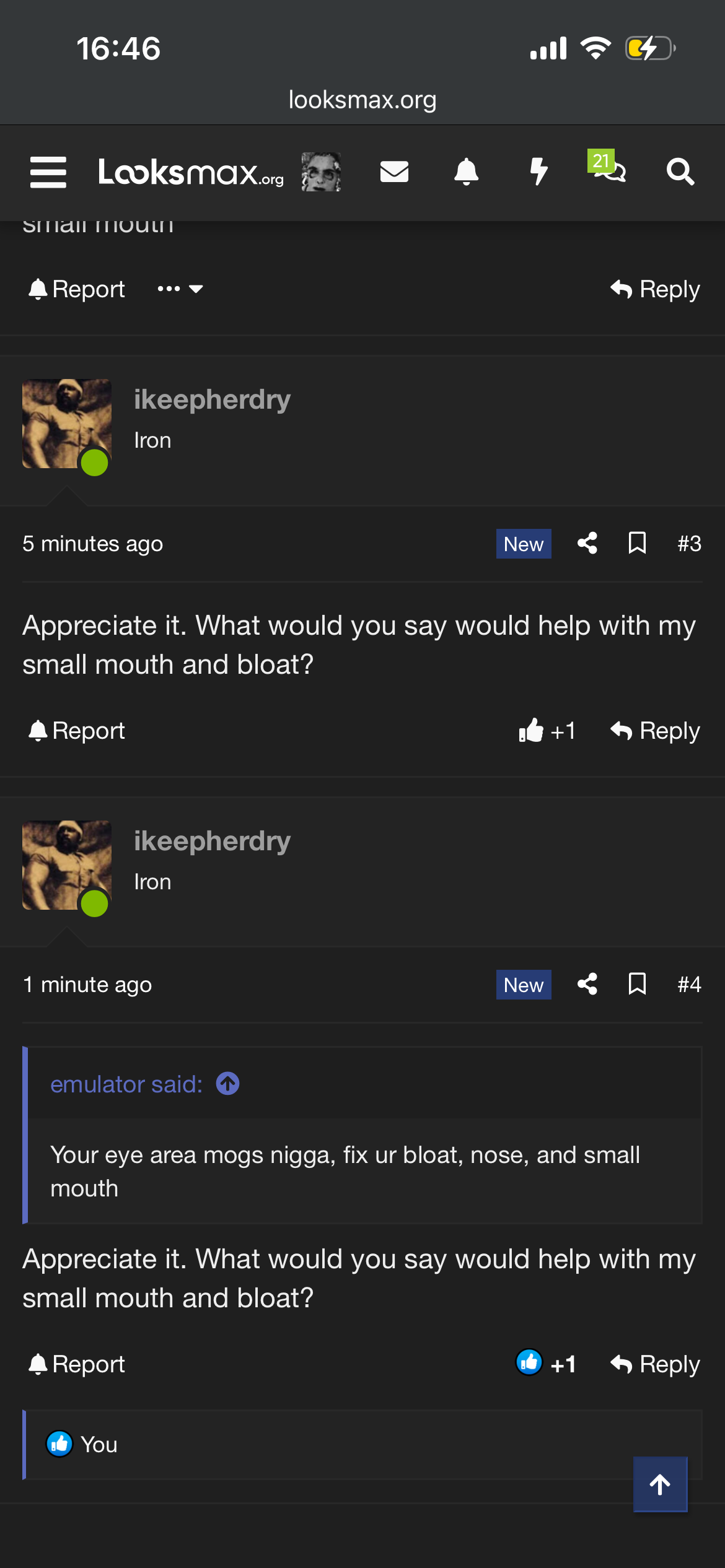Open the hamburger navigation menu
725x1568 pixels.
click(48, 172)
